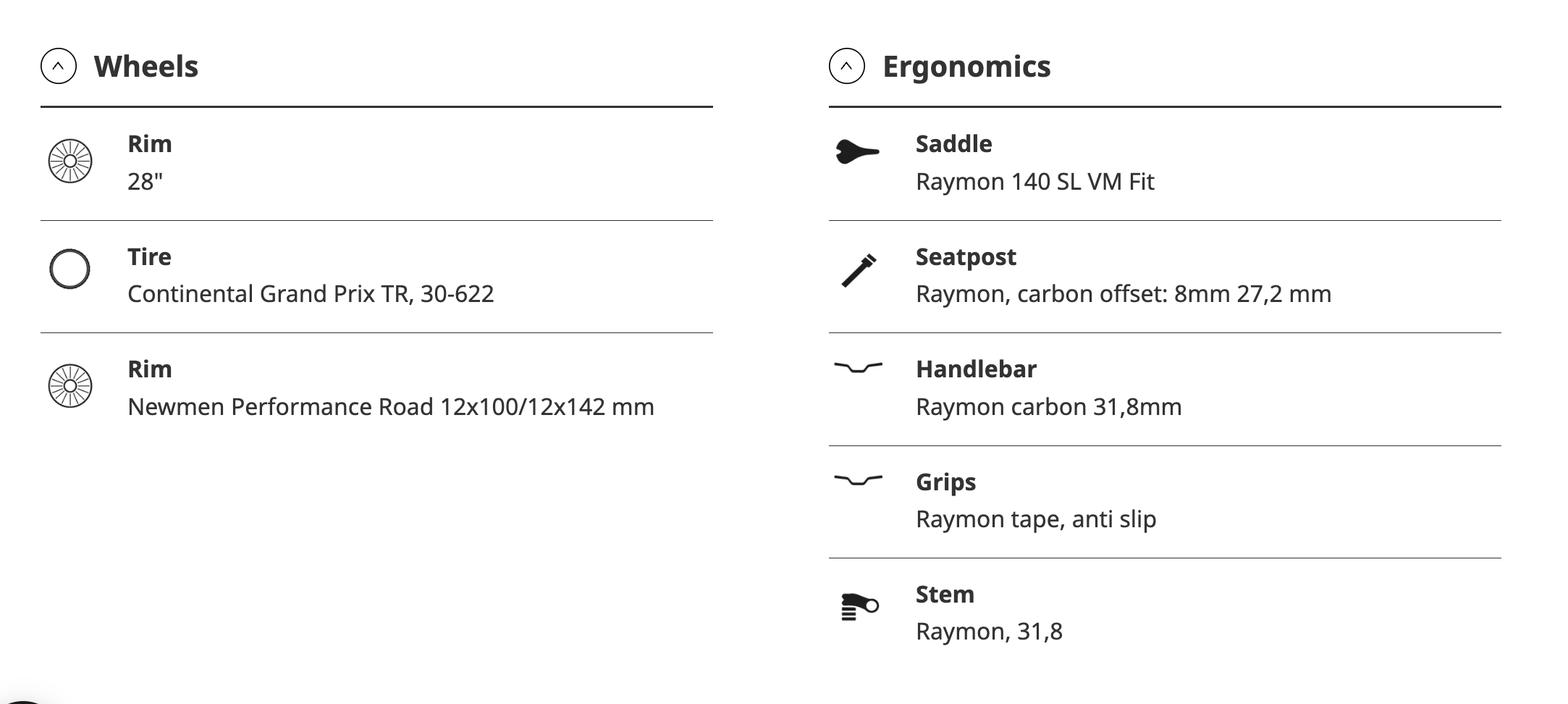Click the wheel icon beside Newmen rim
This screenshot has width=1568, height=704.
70,386
